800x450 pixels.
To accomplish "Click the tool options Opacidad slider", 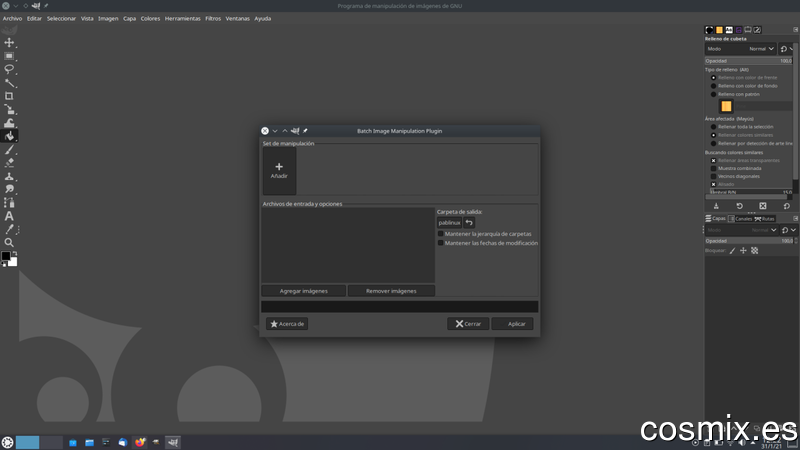I will [x=748, y=61].
